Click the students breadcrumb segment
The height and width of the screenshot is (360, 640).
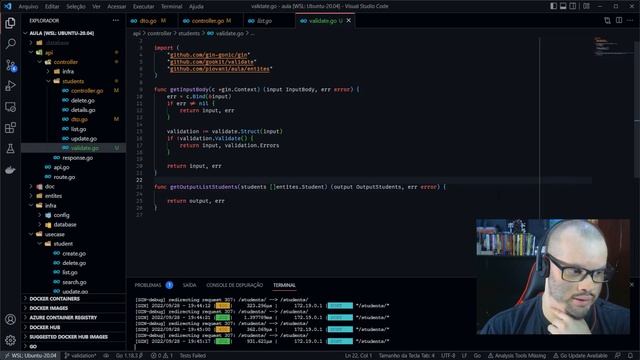coord(189,33)
